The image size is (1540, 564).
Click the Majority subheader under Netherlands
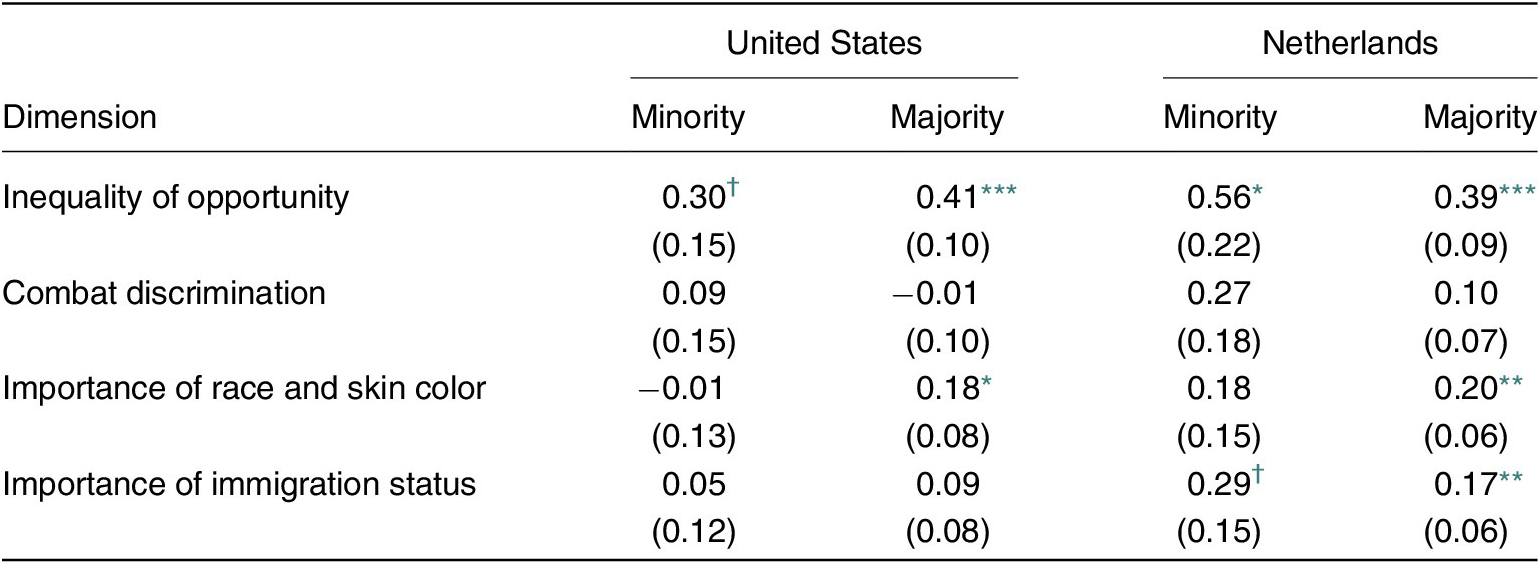tap(1480, 117)
